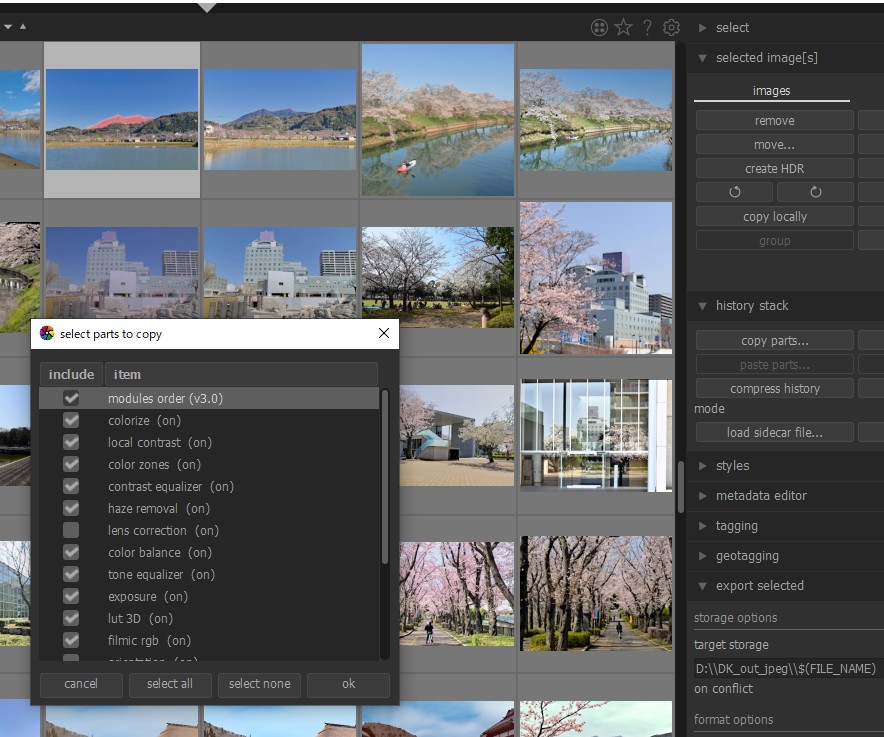Check the lens correction (on) checkbox
Image resolution: width=884 pixels, height=737 pixels.
pos(71,530)
